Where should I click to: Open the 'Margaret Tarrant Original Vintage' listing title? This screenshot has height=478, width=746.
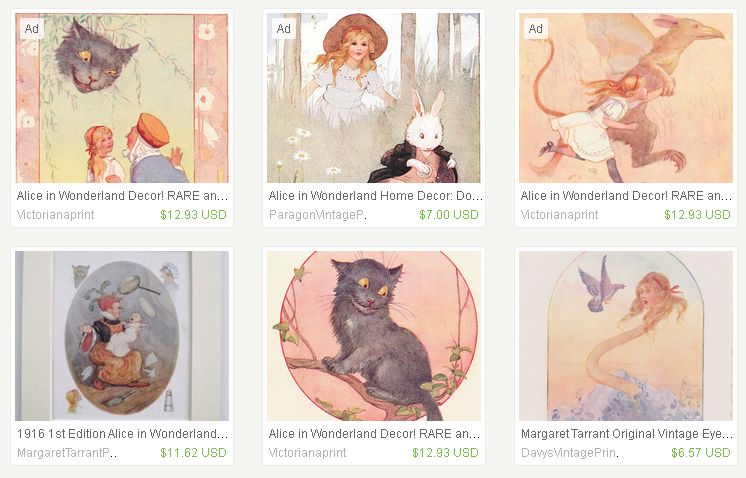627,434
